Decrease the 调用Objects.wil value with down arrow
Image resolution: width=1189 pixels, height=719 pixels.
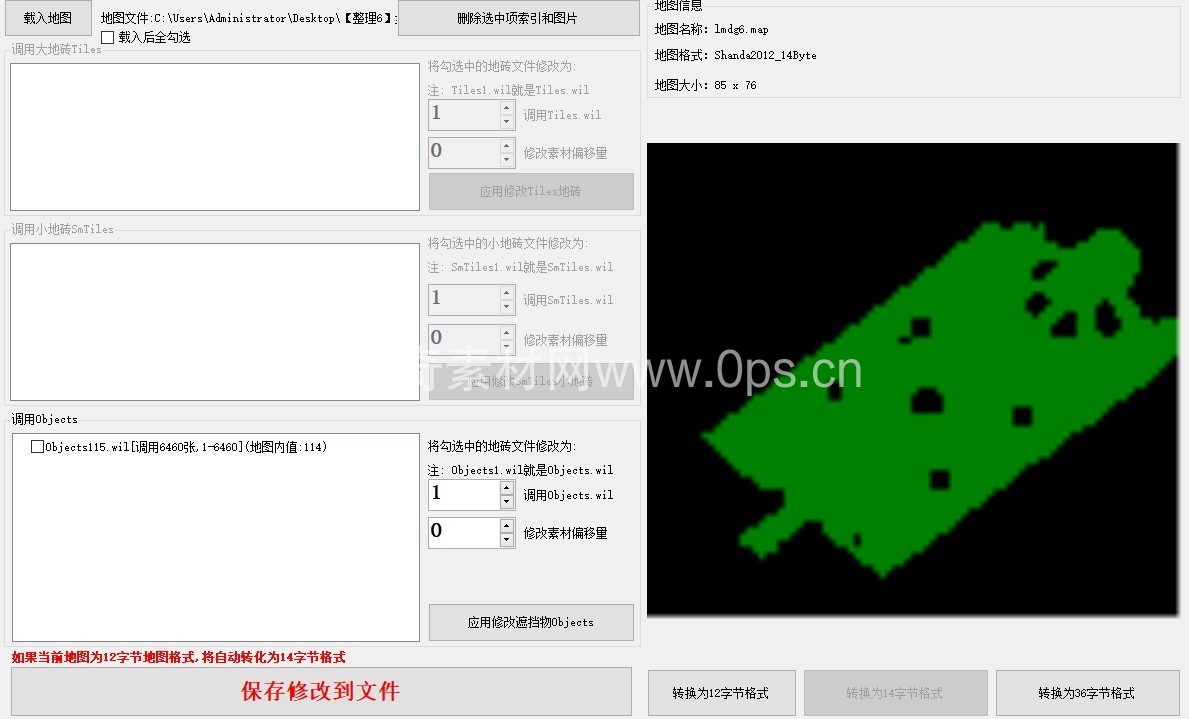pos(507,502)
